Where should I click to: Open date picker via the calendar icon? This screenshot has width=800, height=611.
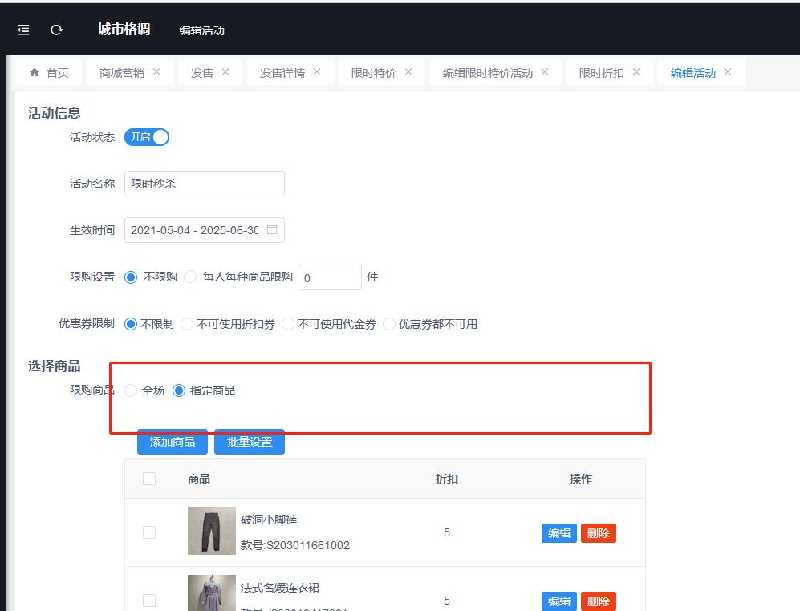[x=272, y=230]
